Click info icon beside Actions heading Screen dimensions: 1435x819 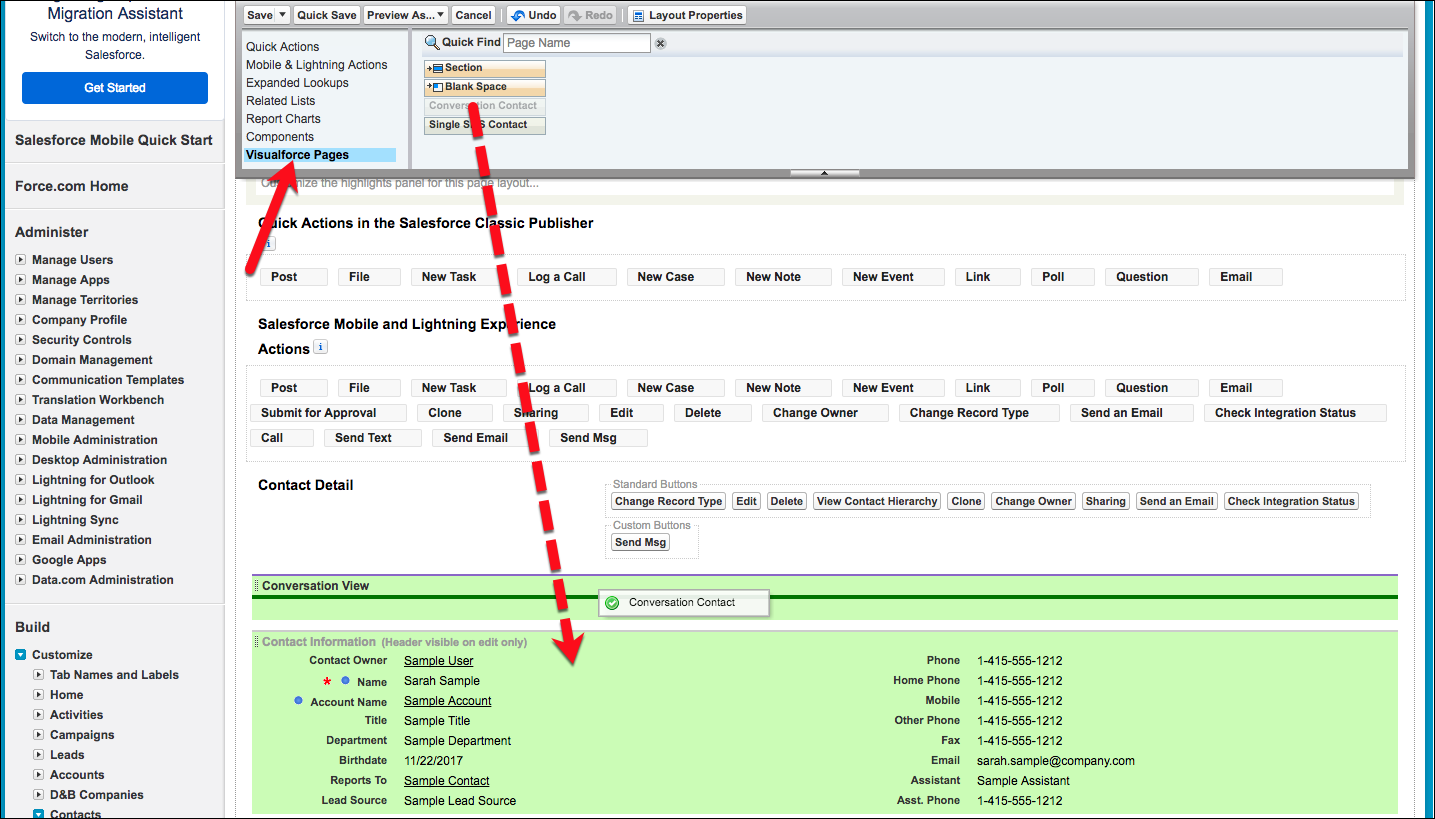pos(320,347)
